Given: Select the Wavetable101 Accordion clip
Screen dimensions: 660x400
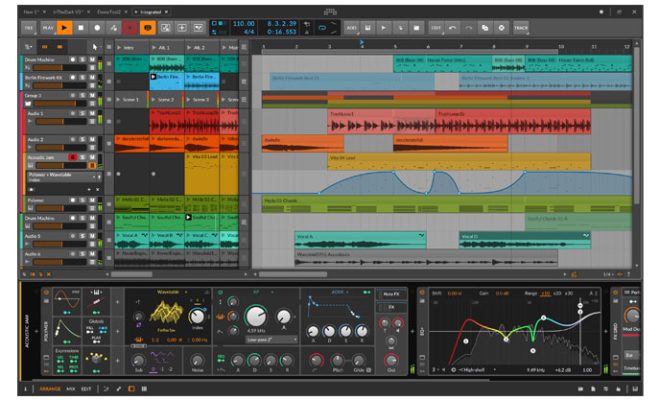Looking at the screenshot, I should click(426, 258).
